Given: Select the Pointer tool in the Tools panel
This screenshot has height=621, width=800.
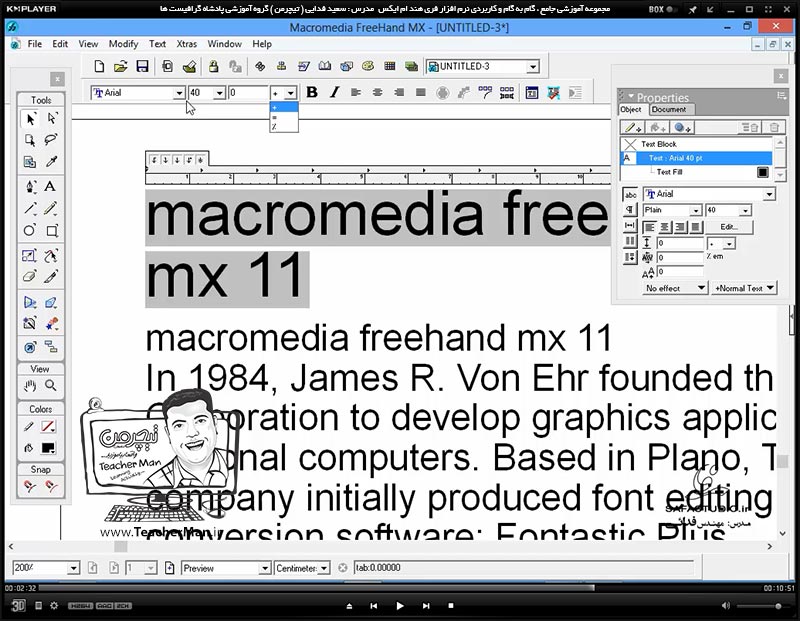Looking at the screenshot, I should click(x=30, y=118).
